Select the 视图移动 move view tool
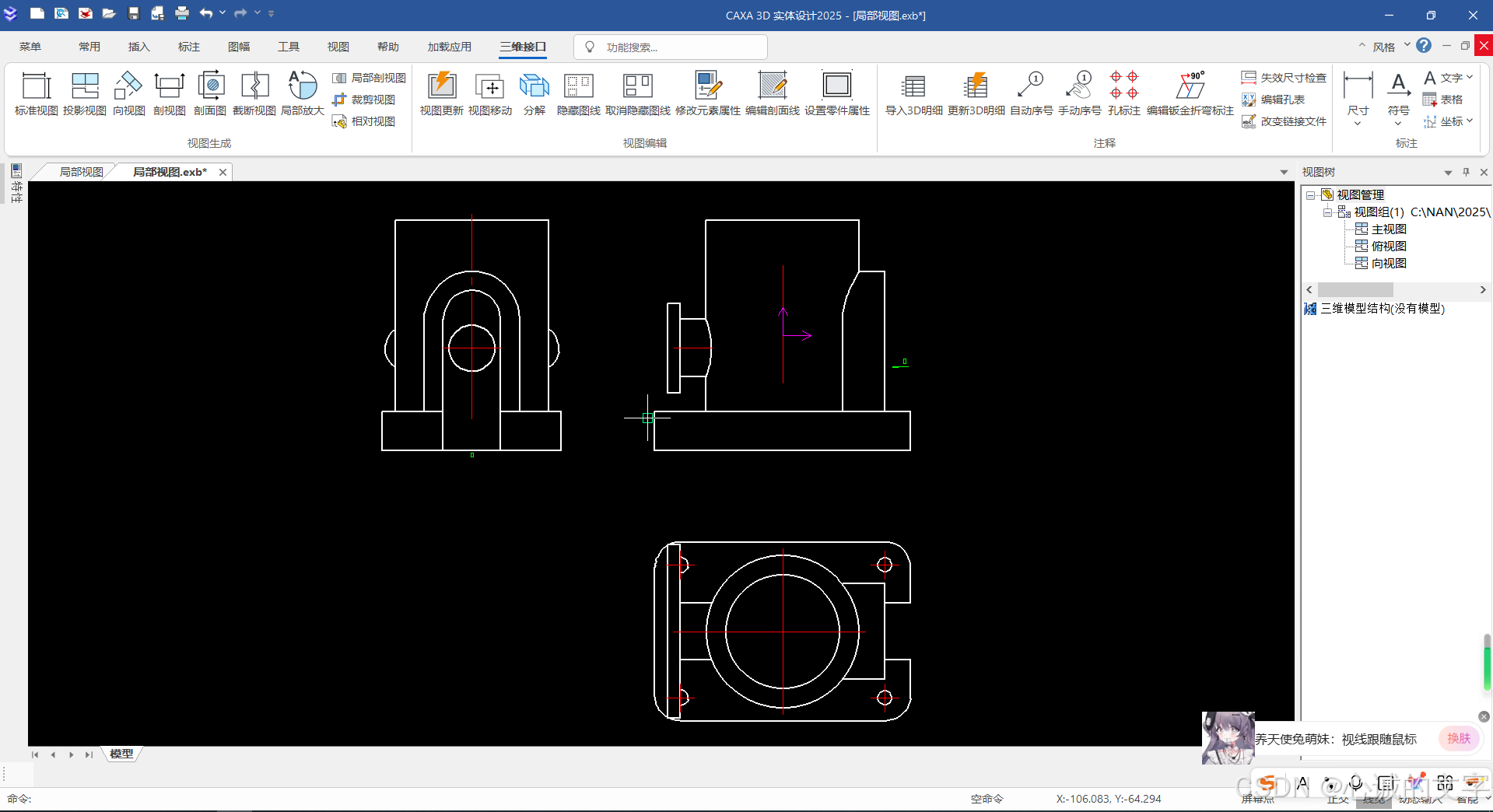Screen dimensions: 1493x812 (x=490, y=94)
